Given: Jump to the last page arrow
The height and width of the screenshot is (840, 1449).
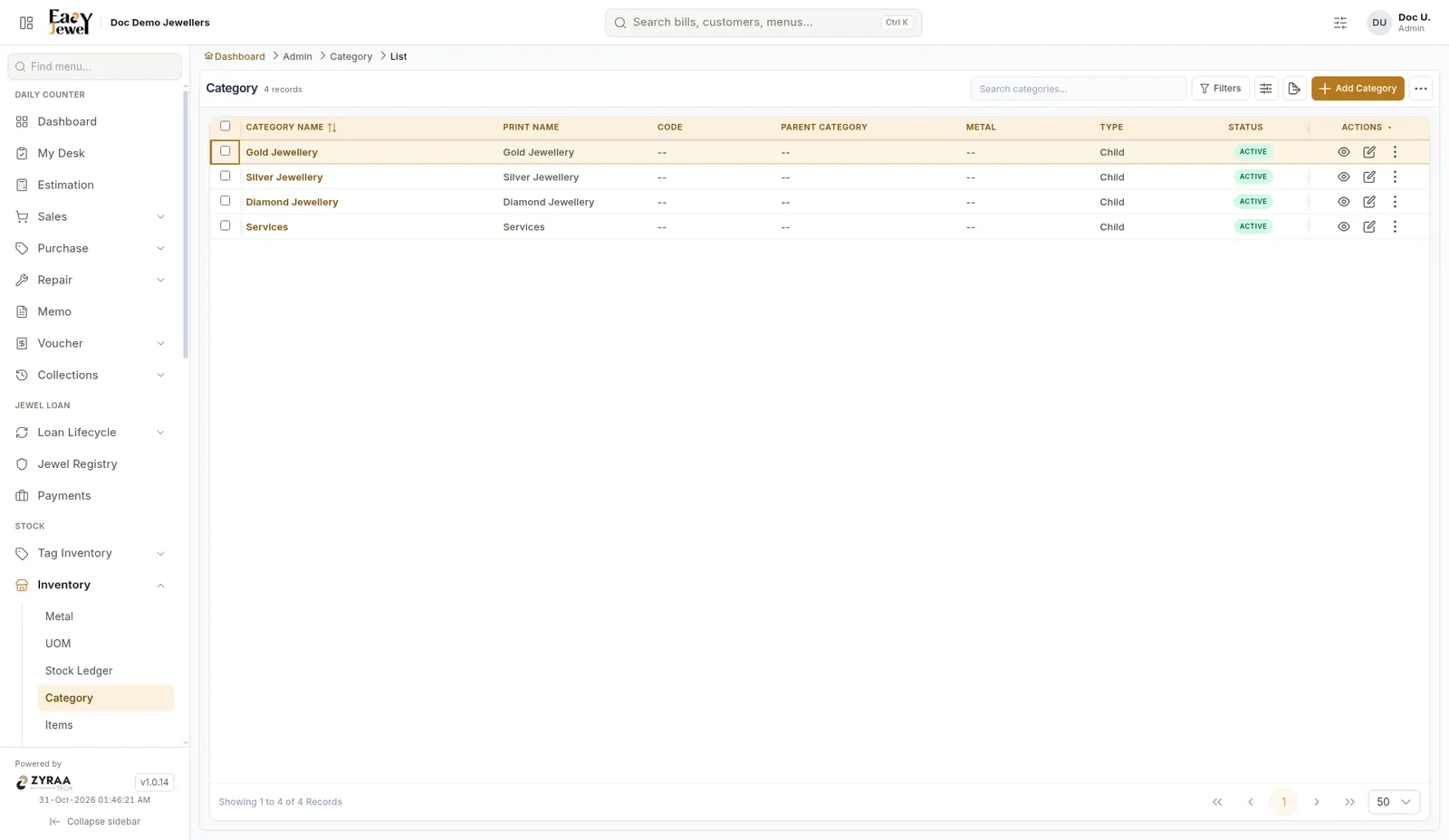Looking at the screenshot, I should tap(1350, 802).
